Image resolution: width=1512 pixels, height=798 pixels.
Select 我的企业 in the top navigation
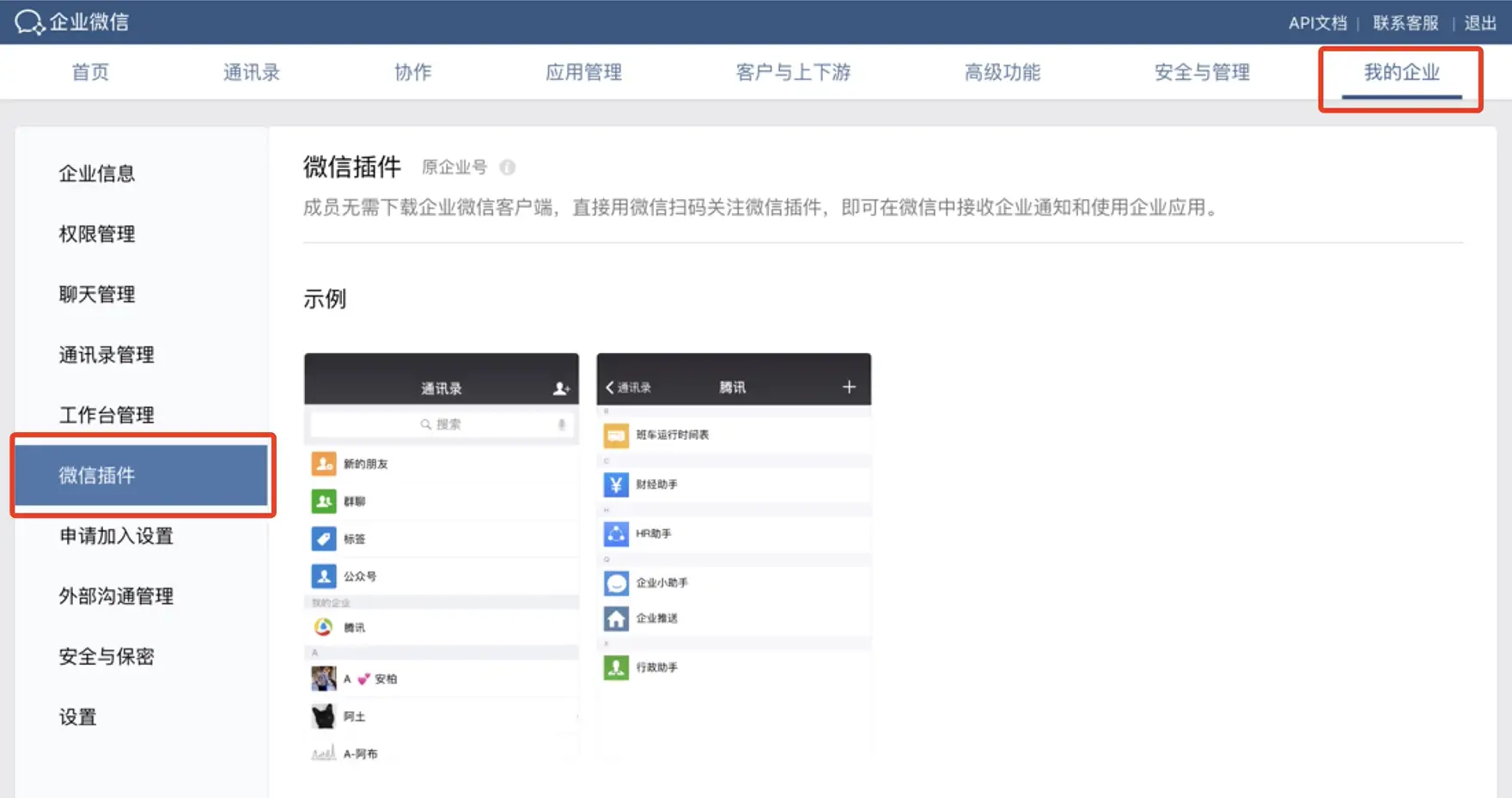[1401, 72]
